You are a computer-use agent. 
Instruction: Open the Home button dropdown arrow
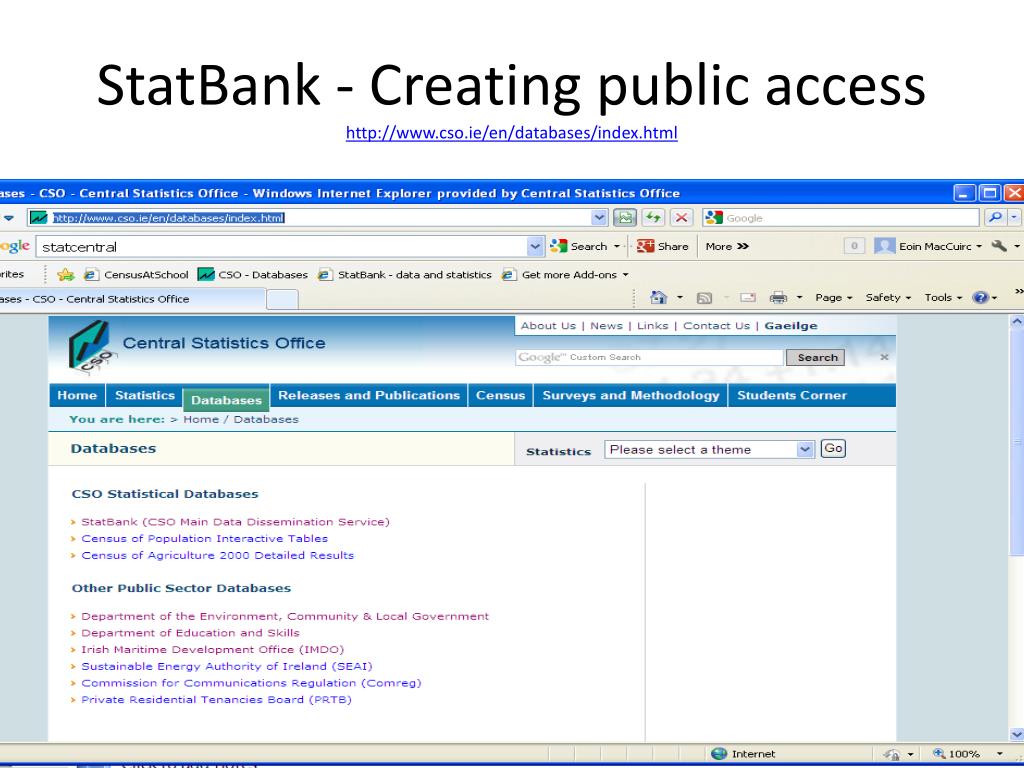[680, 298]
